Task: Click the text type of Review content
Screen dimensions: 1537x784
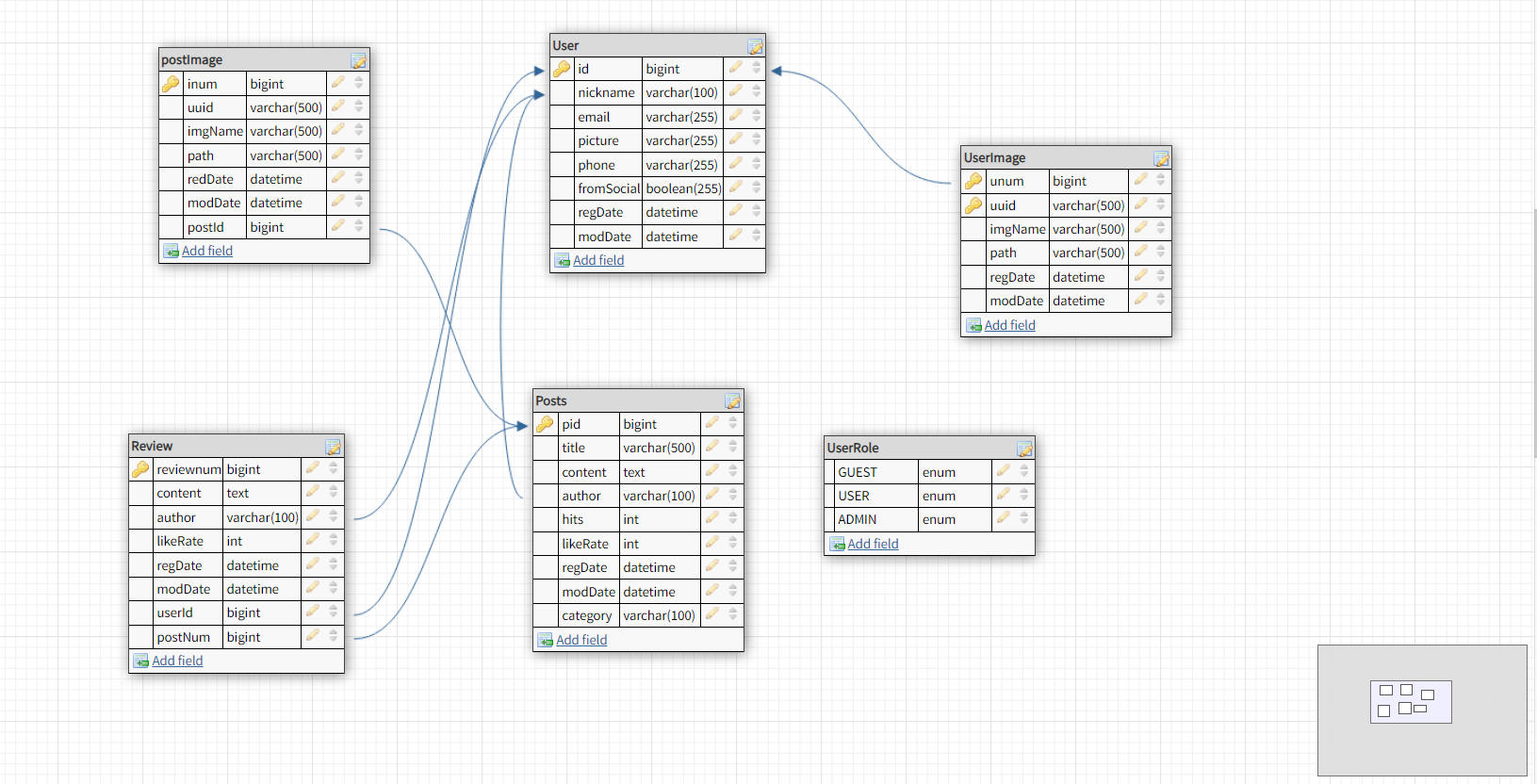Action: point(237,493)
